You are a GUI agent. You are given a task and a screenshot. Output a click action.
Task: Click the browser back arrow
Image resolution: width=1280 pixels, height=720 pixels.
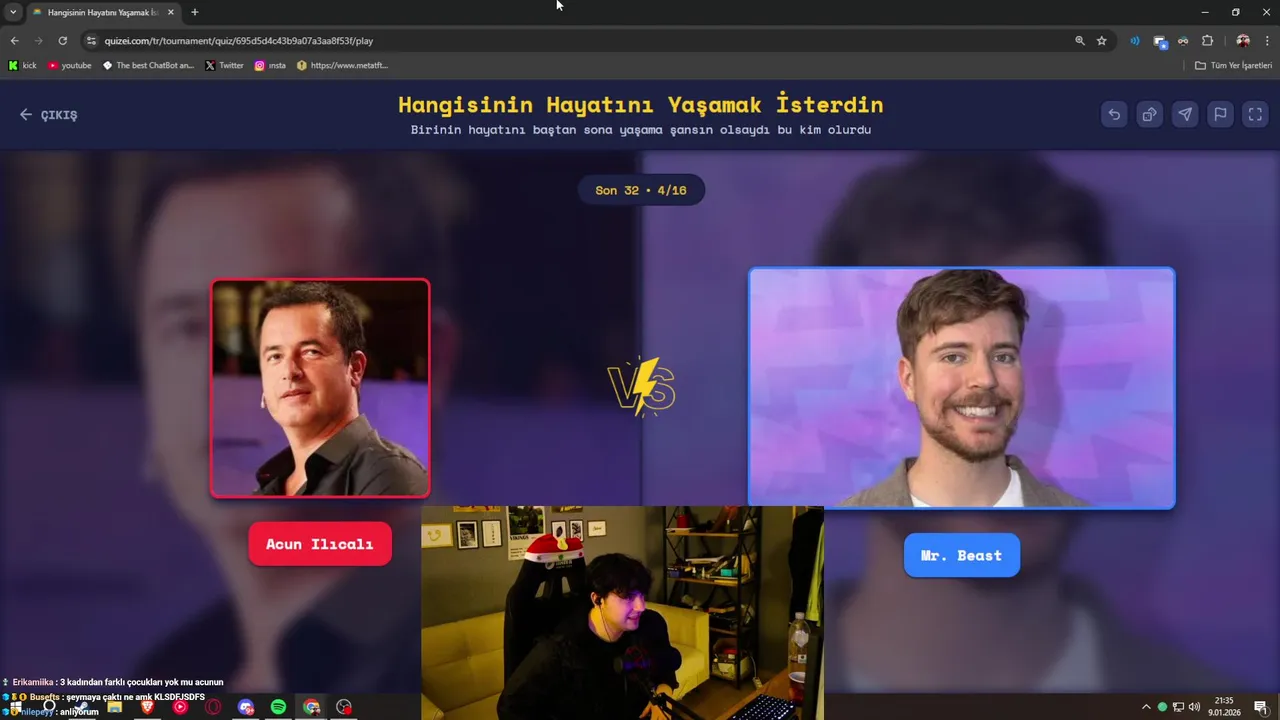pyautogui.click(x=14, y=41)
